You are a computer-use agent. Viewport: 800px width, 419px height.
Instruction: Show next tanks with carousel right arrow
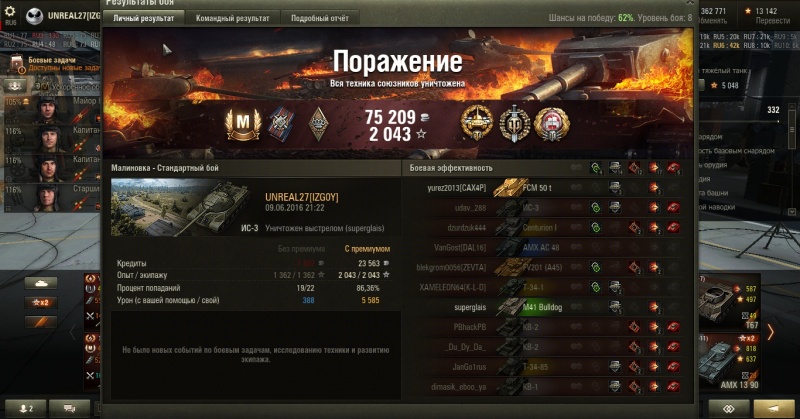click(x=770, y=333)
